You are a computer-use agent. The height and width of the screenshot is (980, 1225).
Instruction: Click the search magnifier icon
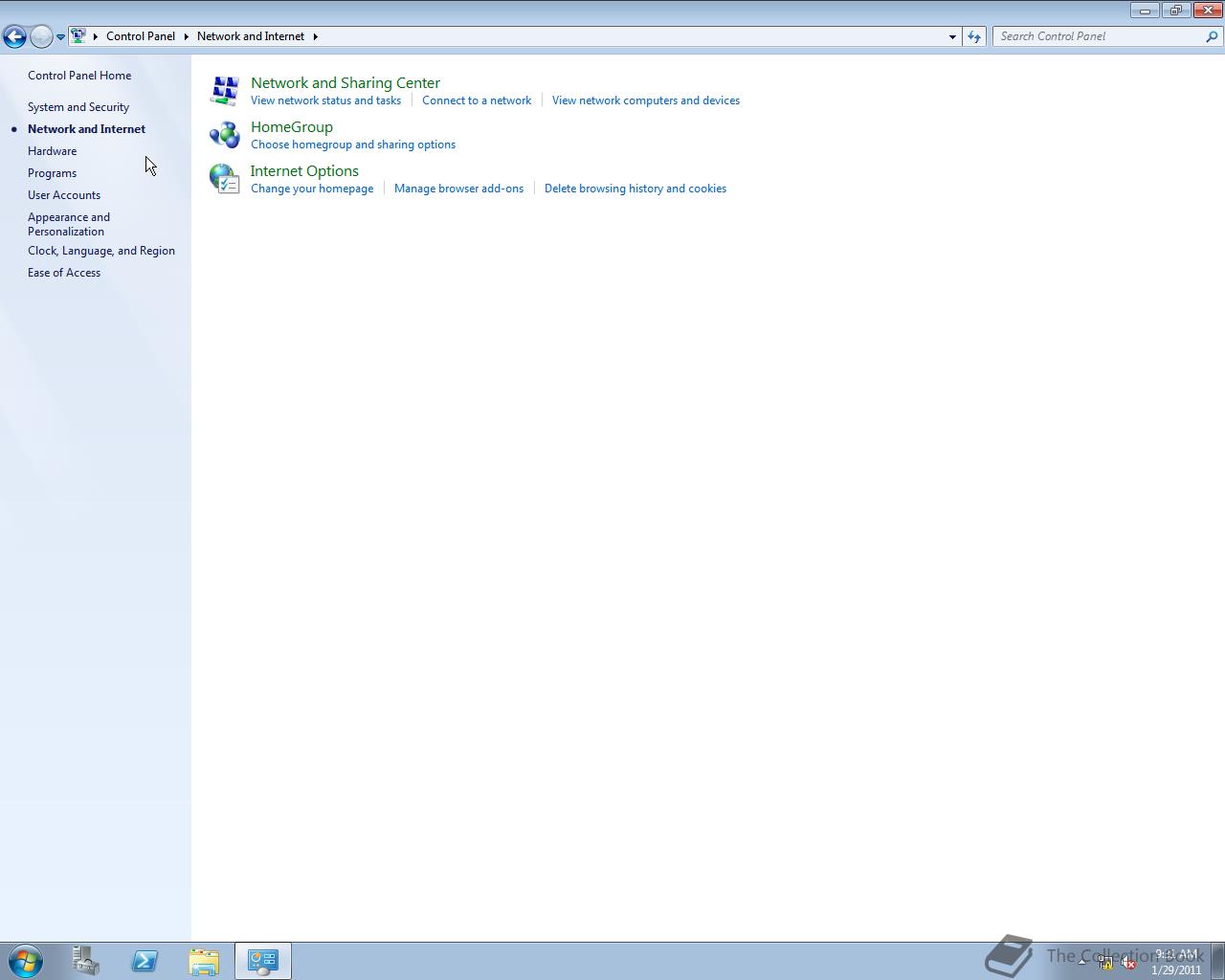tap(1212, 36)
